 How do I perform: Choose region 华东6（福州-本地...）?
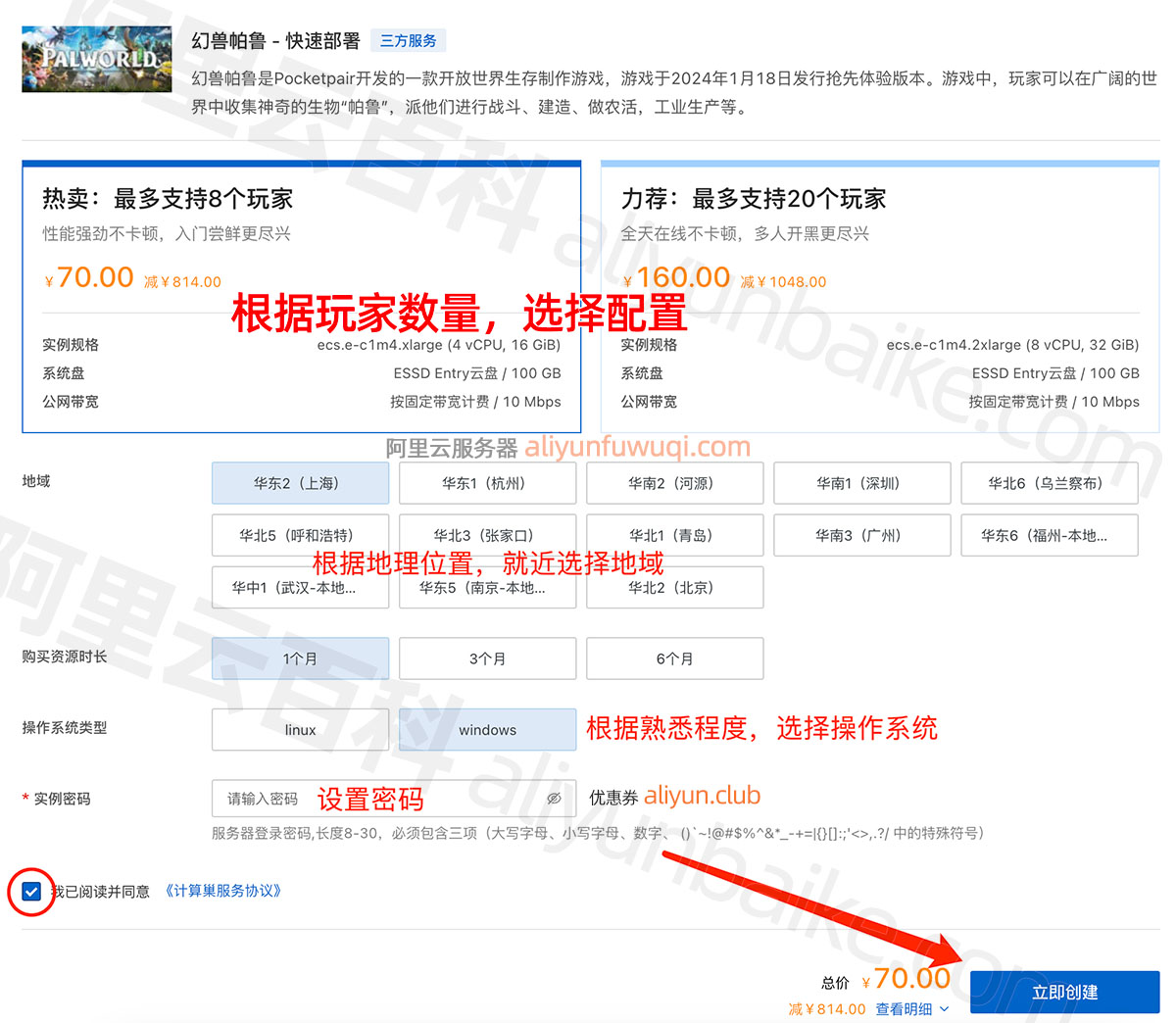(1050, 535)
